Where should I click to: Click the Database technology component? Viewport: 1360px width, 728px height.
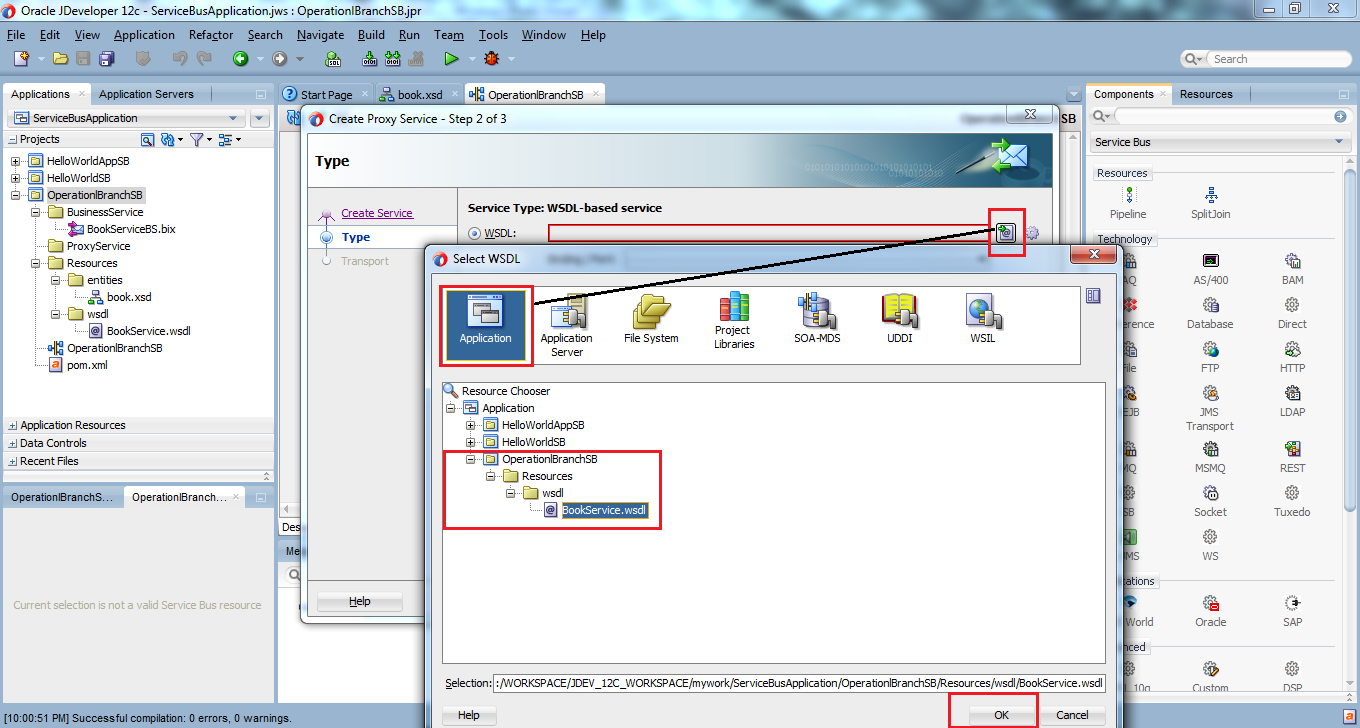pyautogui.click(x=1210, y=313)
